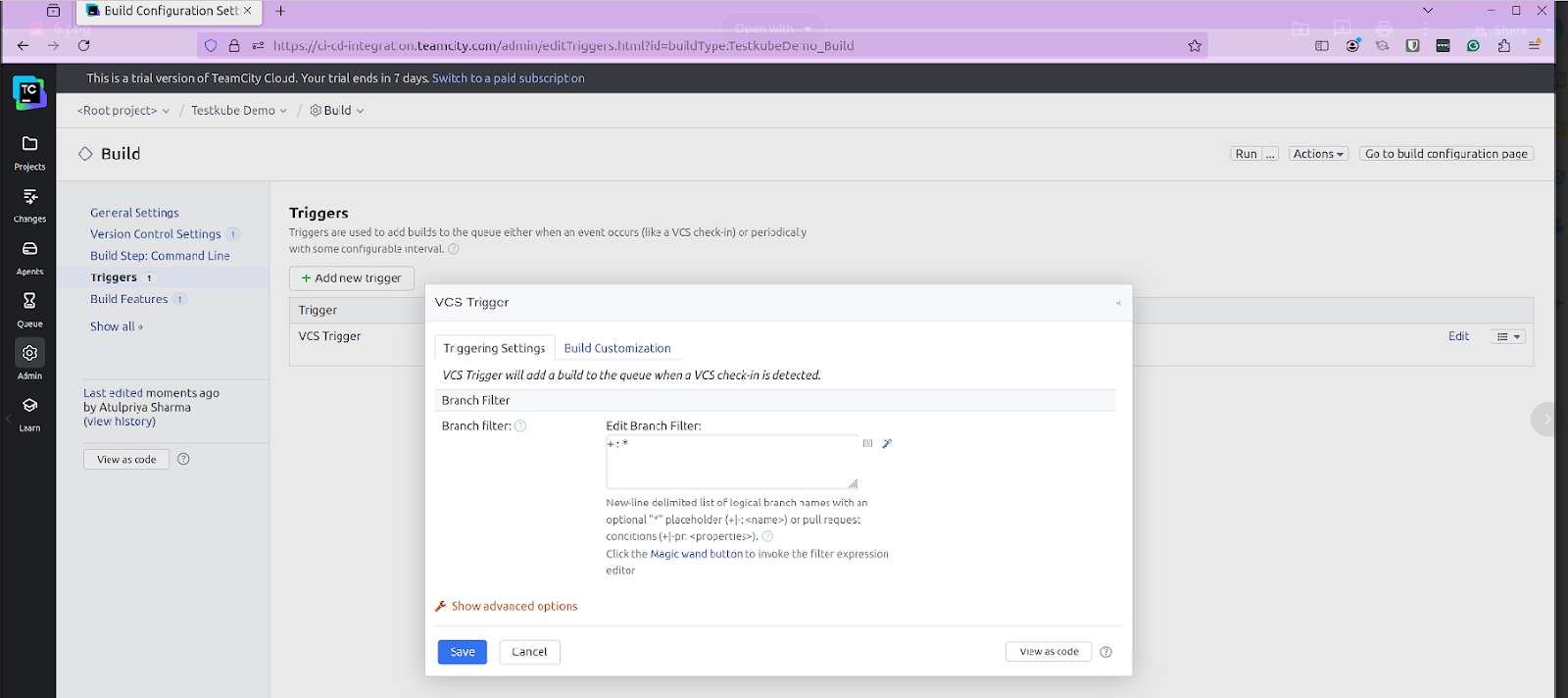
Task: Click the "Trigger" column header
Action: click(318, 310)
